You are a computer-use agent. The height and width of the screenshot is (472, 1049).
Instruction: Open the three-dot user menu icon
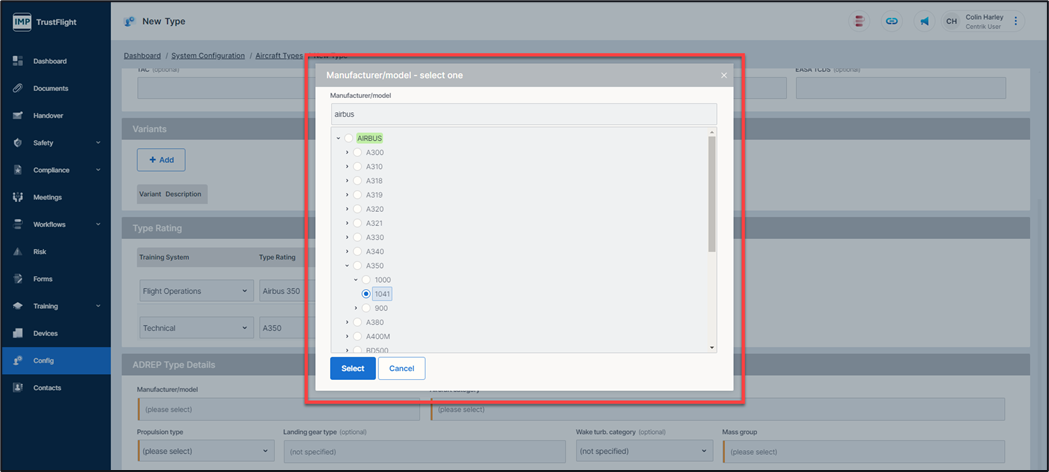click(1016, 21)
